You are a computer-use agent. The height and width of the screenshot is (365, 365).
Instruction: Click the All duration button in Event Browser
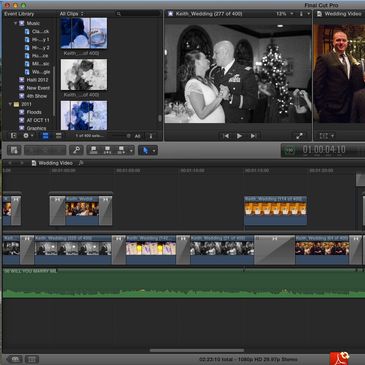[x=137, y=136]
